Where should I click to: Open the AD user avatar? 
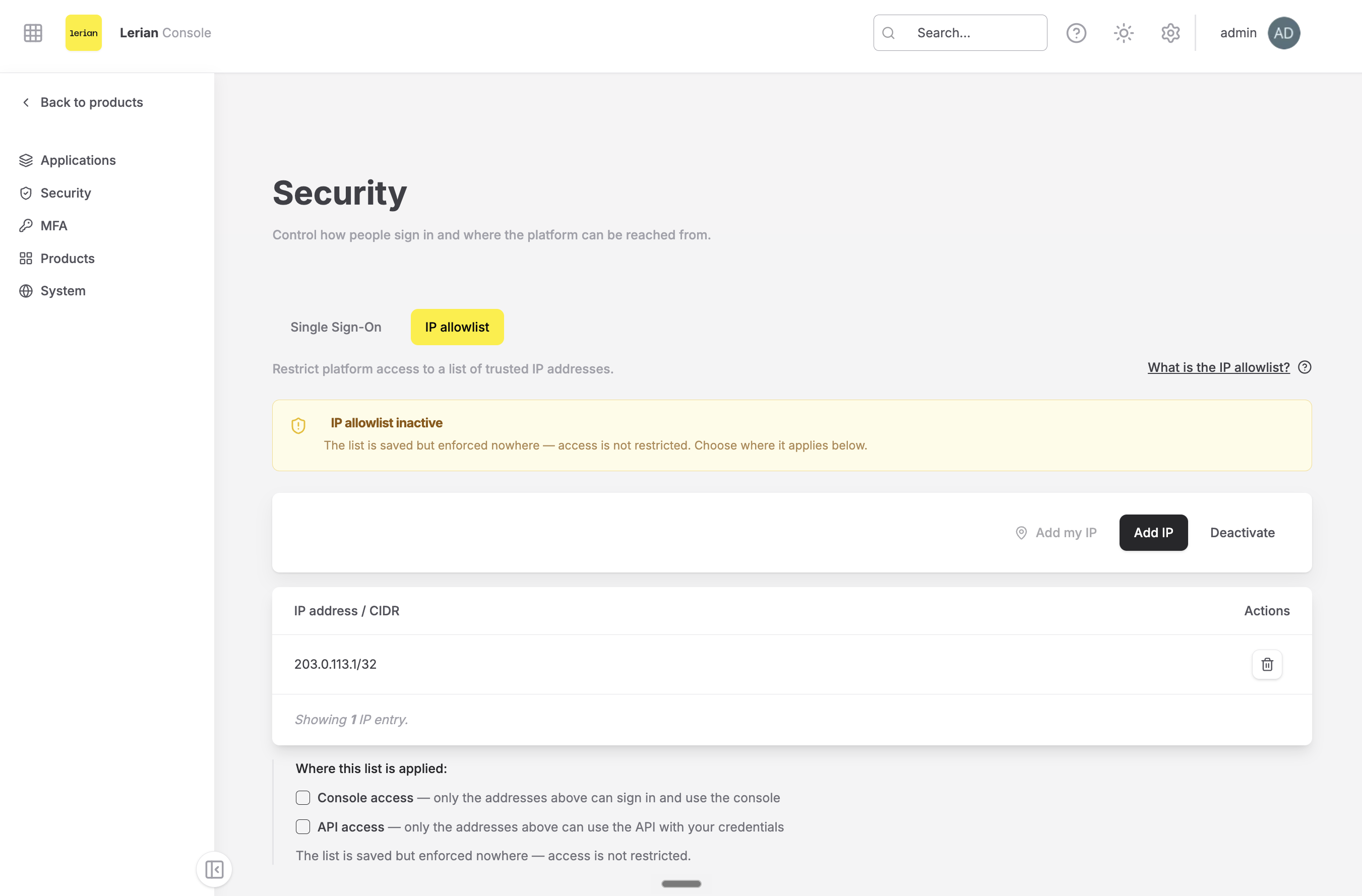coord(1283,33)
